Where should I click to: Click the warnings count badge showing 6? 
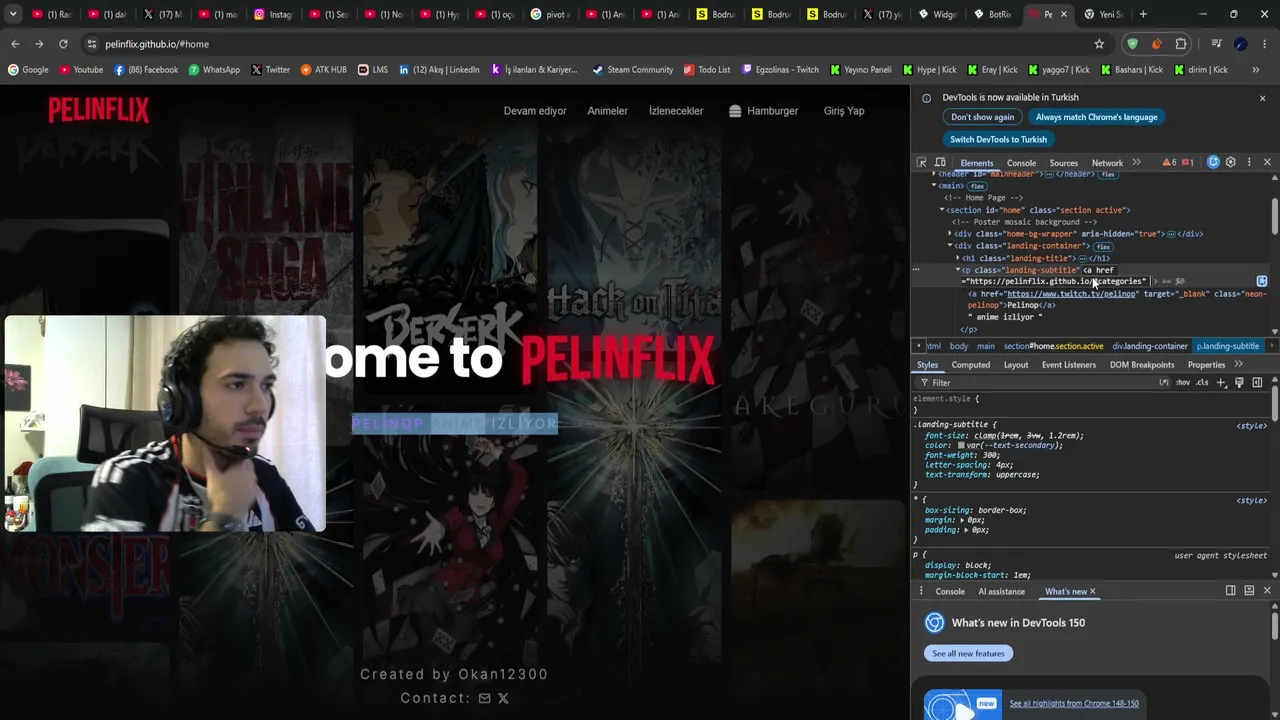(x=1169, y=162)
